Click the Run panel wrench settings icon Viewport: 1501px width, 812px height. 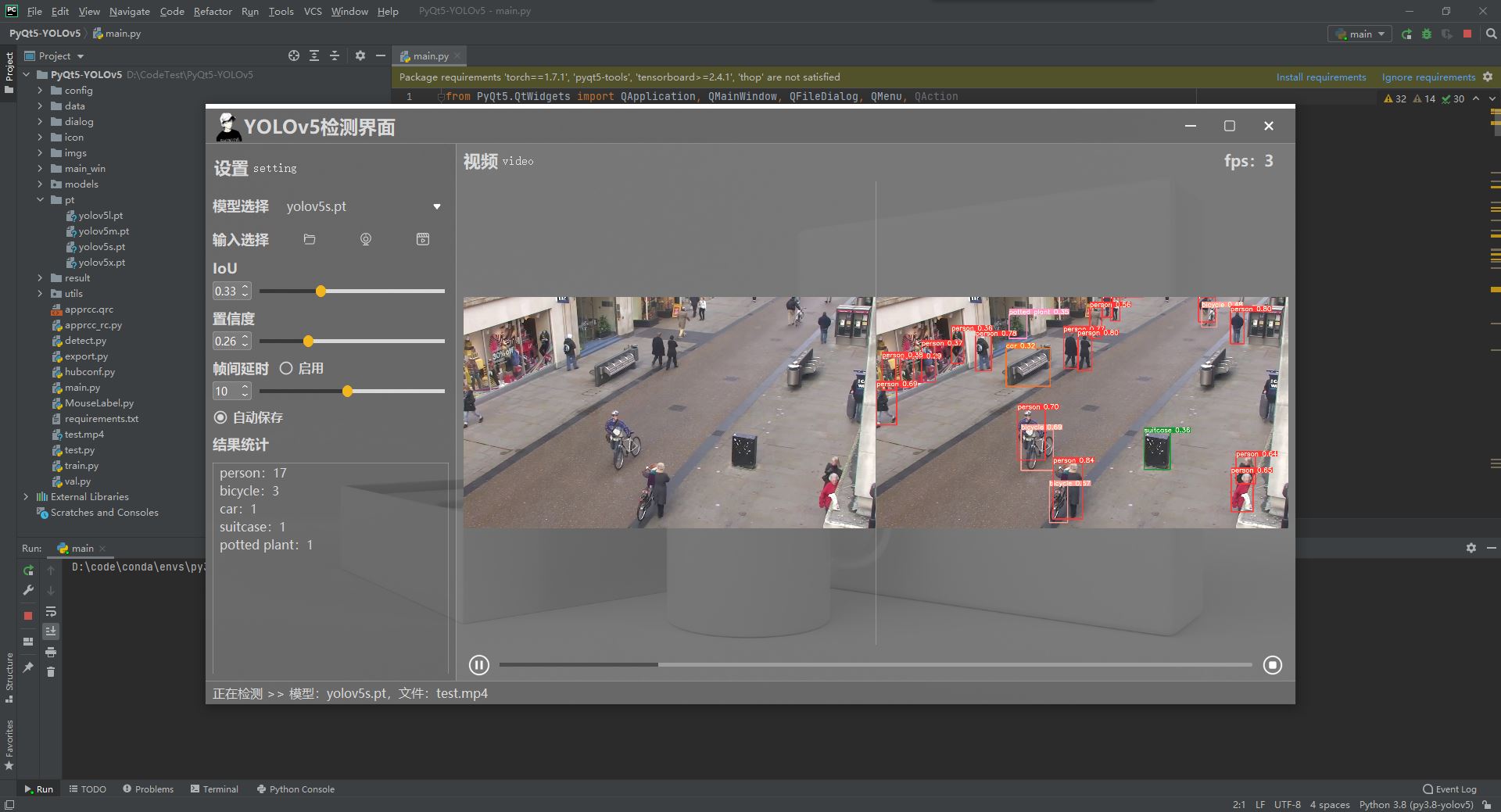28,590
